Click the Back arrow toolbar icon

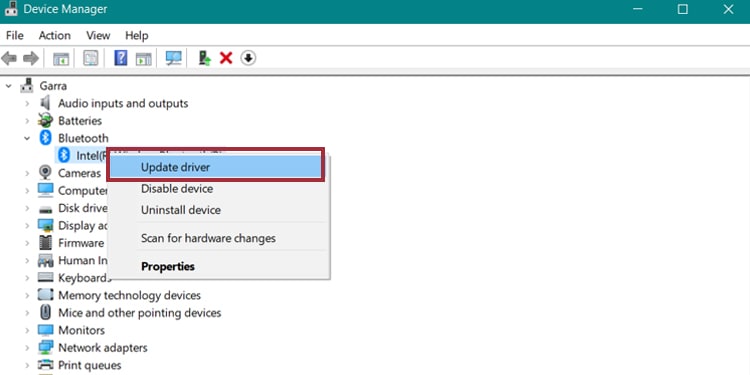coord(9,58)
